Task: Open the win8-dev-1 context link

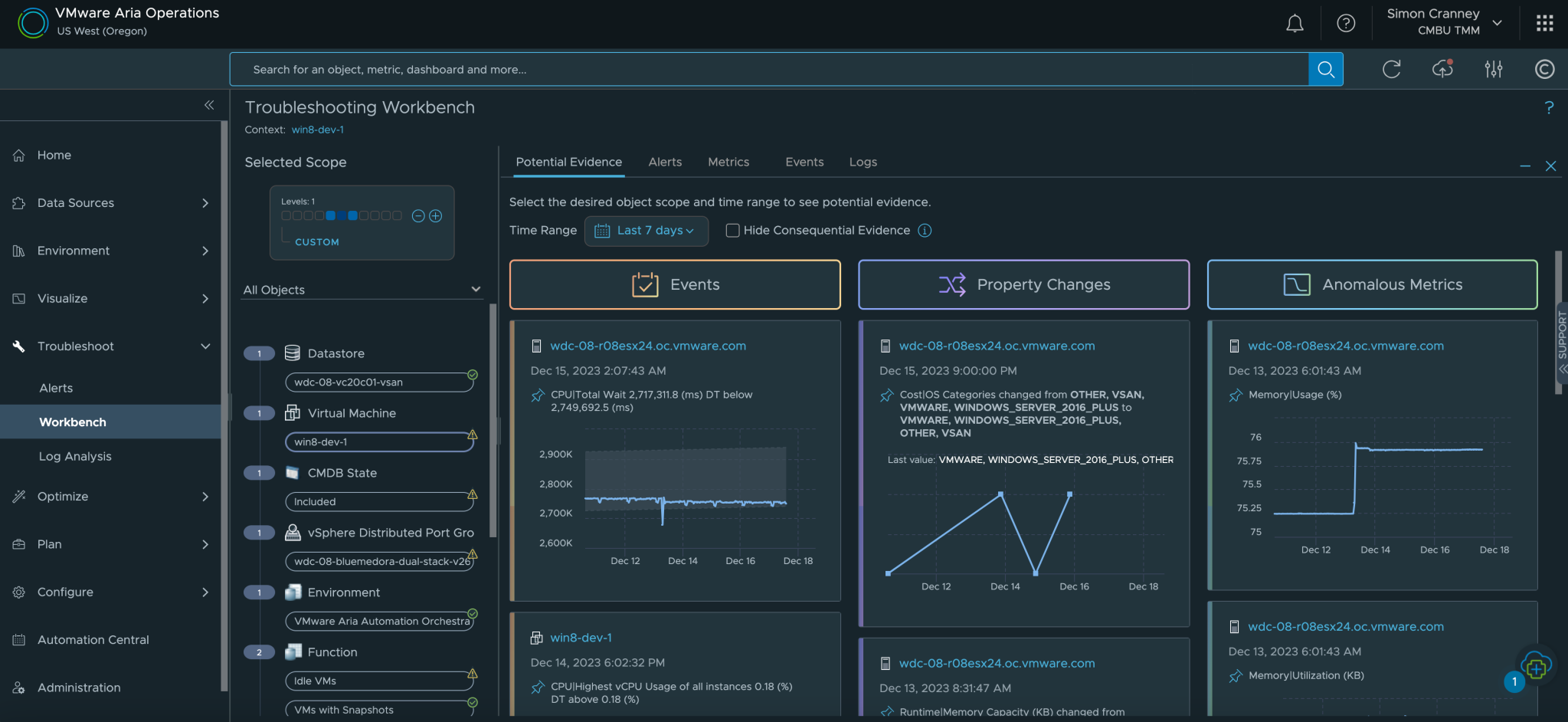Action: 317,130
